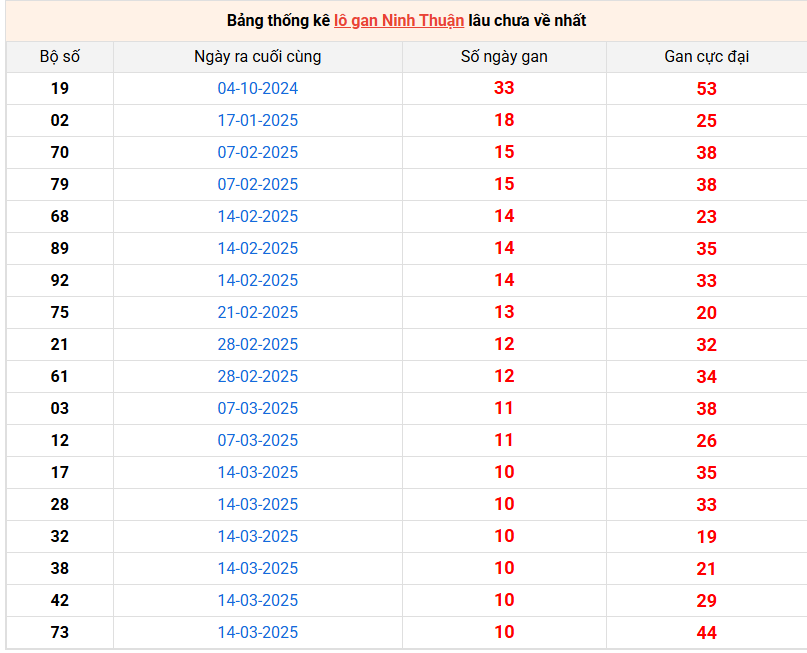The height and width of the screenshot is (653, 807).
Task: Click the date 14-03-2025 for number 73
Action: tap(257, 632)
